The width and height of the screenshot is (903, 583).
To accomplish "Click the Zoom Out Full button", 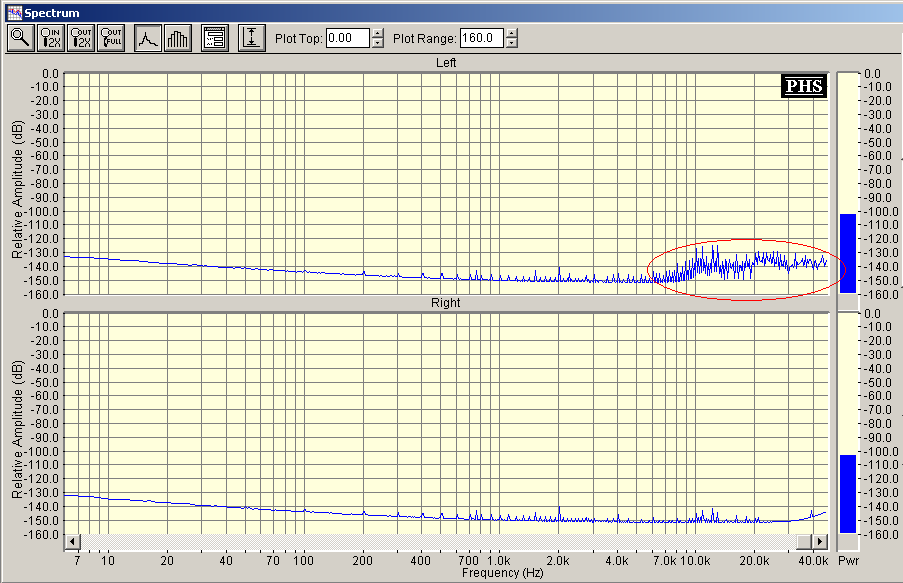I will click(x=112, y=39).
